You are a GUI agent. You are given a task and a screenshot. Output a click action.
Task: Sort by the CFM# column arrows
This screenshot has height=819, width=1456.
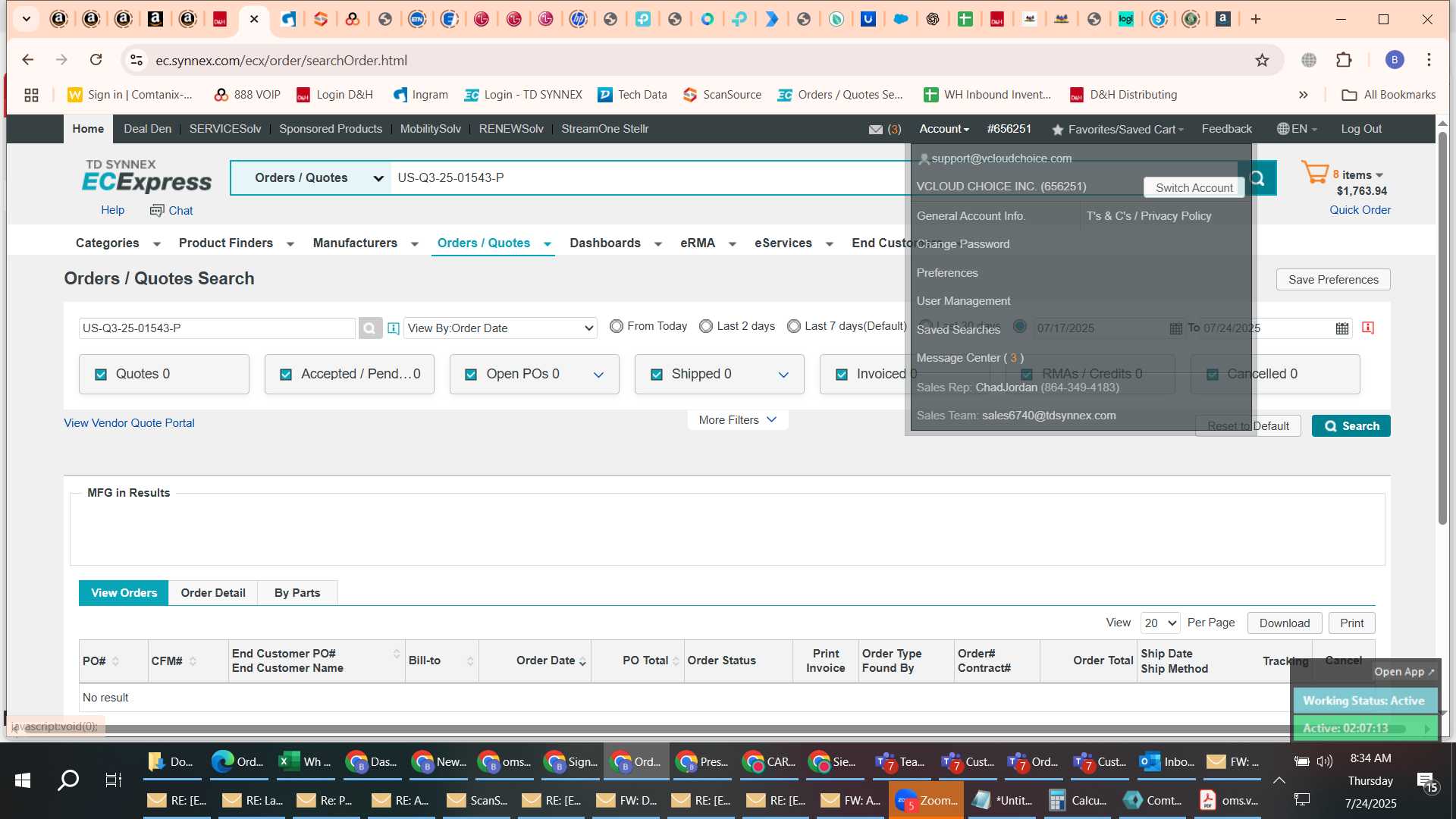193,661
